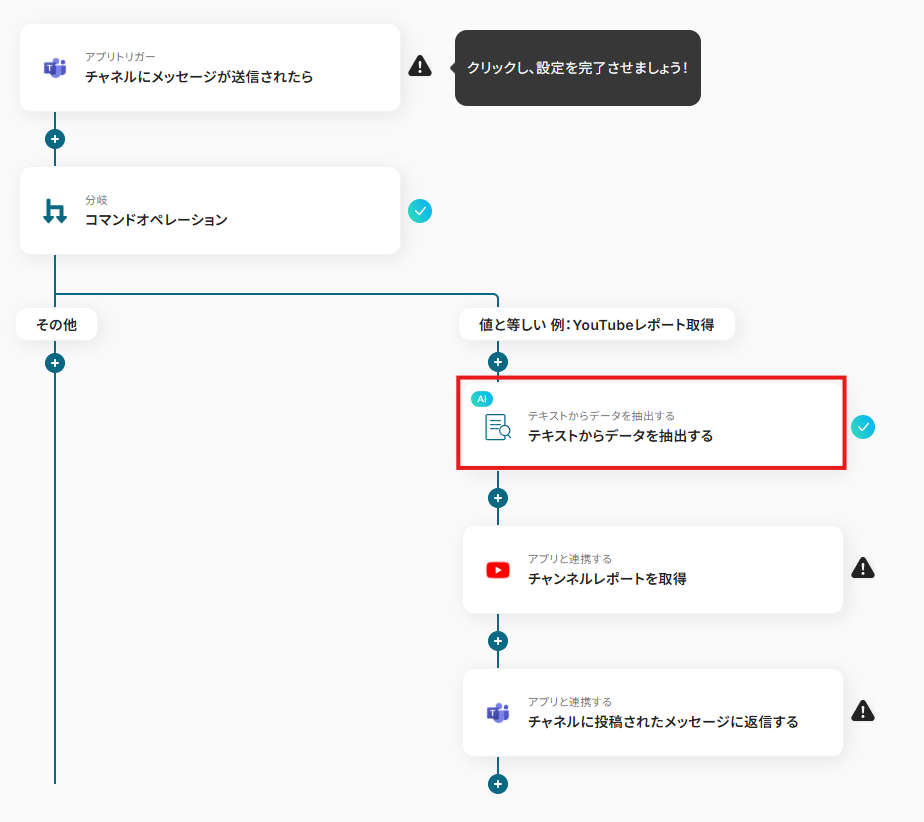Click the warning icon beside the trigger card
Screen dimensions: 924x822
pyautogui.click(x=420, y=66)
